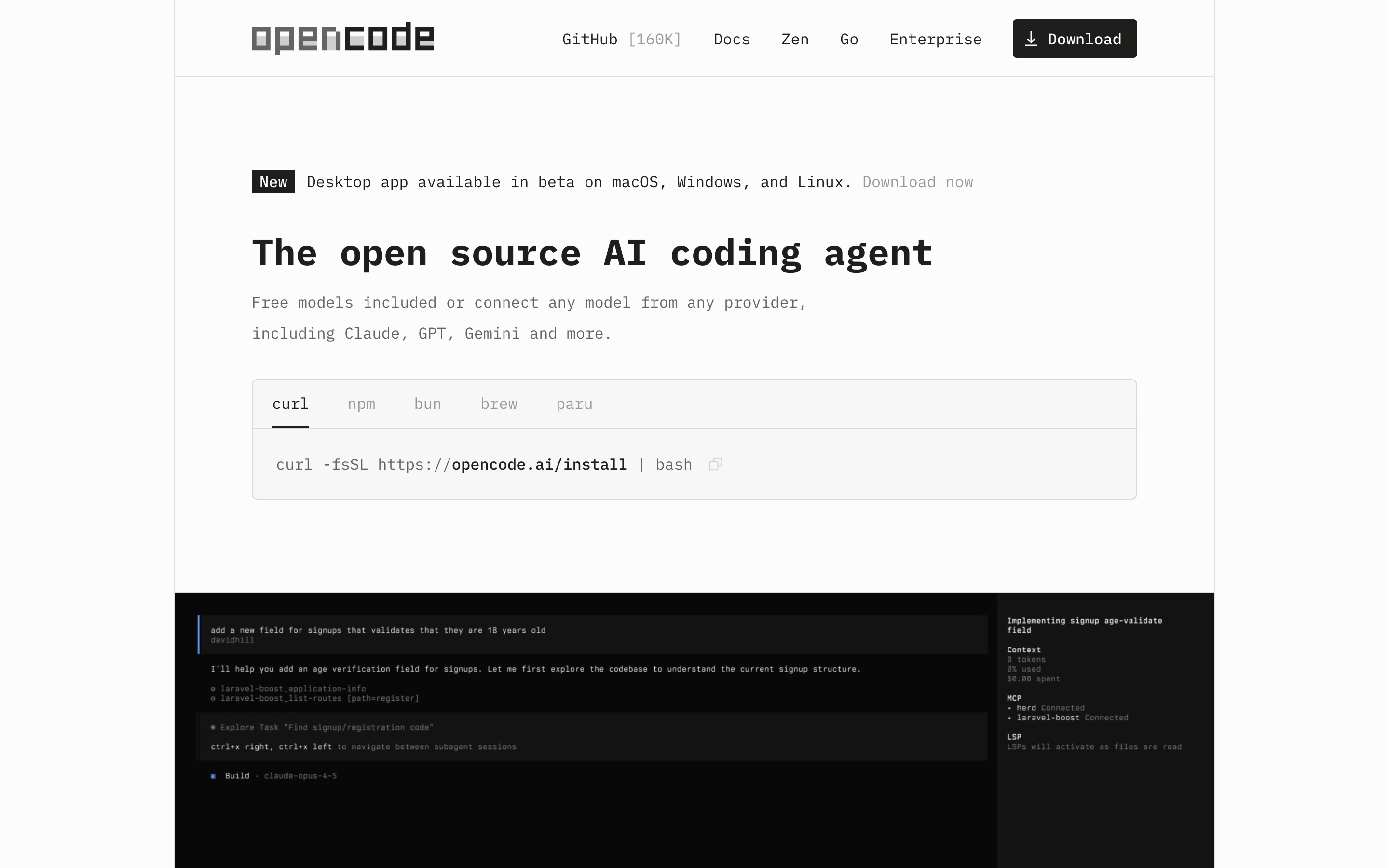Click "laravel-boost_application-info" line
1389x868 pixels.
pos(288,688)
